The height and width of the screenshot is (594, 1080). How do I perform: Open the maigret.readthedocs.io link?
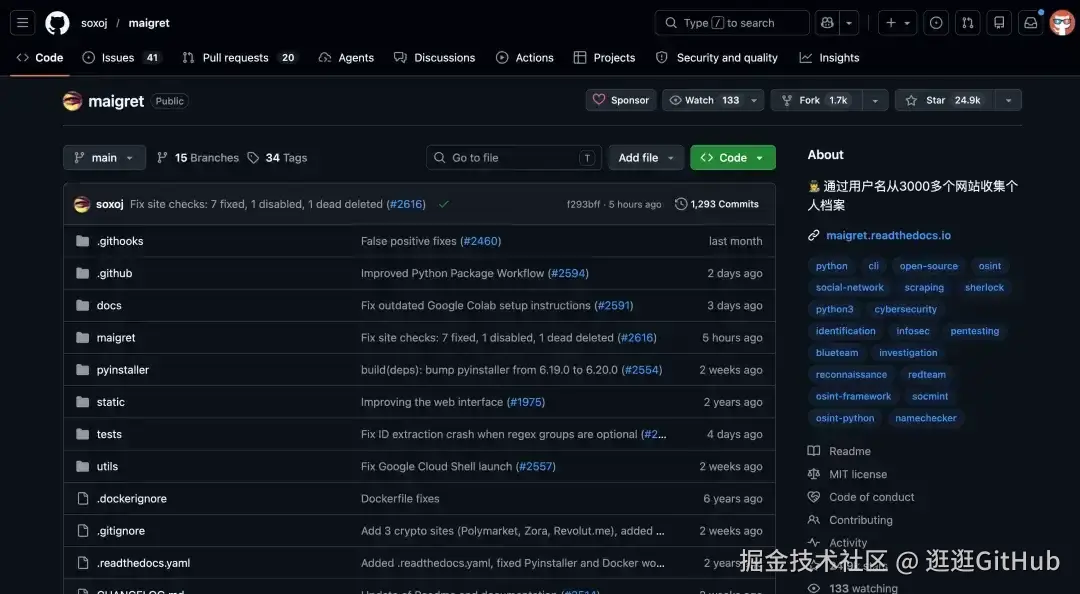click(889, 236)
